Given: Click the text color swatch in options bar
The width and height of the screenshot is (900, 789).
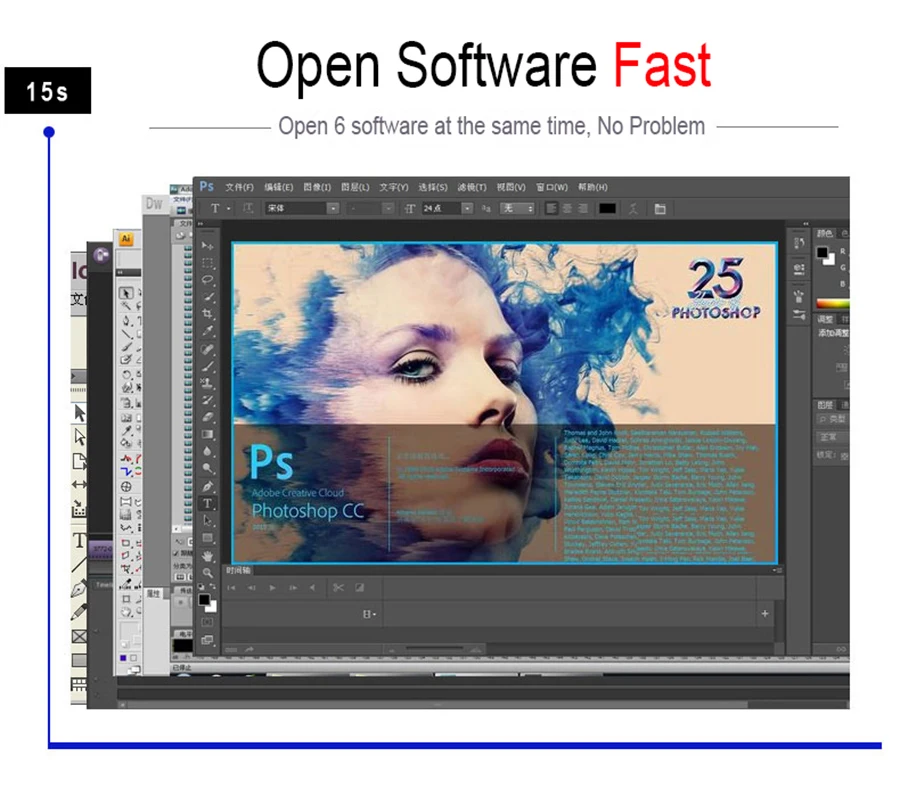Looking at the screenshot, I should (x=607, y=208).
